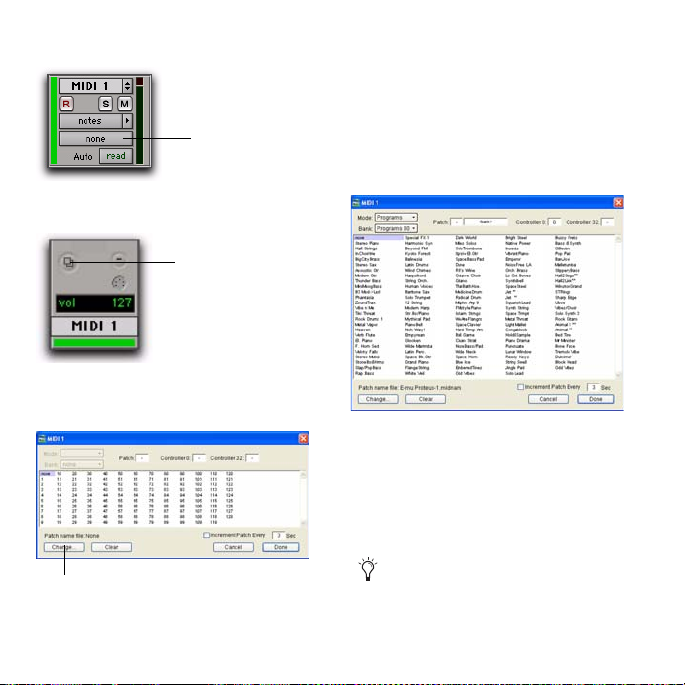This screenshot has height=685, width=685.
Task: Select patch 120 in the numbered patch list
Action: point(229,474)
